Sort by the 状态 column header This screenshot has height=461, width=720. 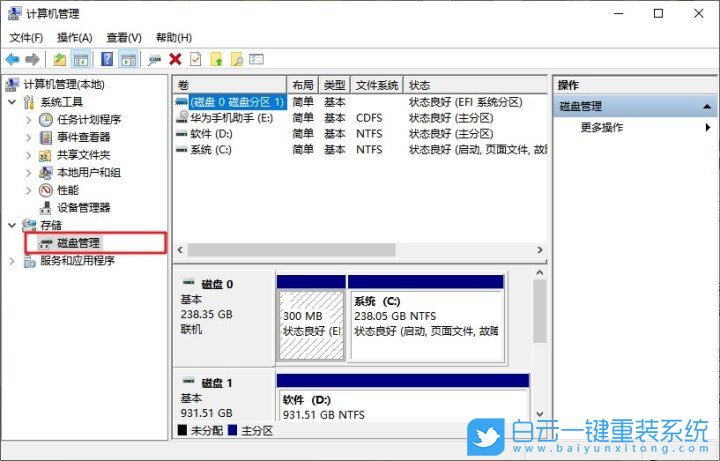point(475,85)
